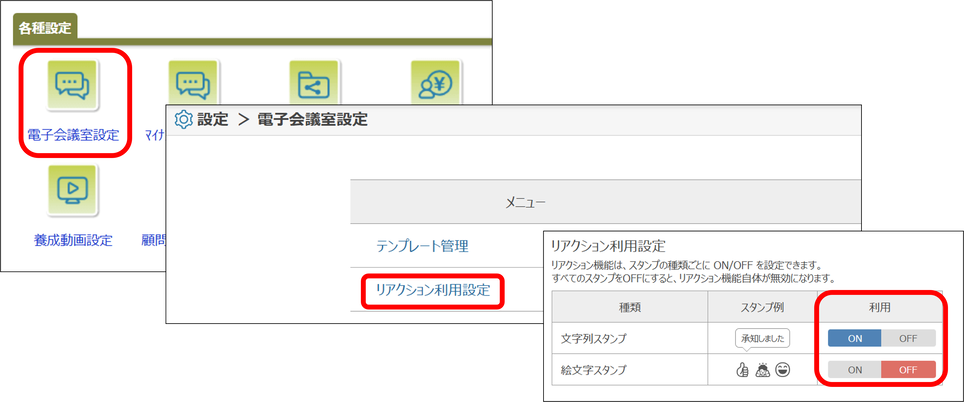This screenshot has height=402, width=964.
Task: Click the smiley face emoji stamp
Action: click(783, 370)
